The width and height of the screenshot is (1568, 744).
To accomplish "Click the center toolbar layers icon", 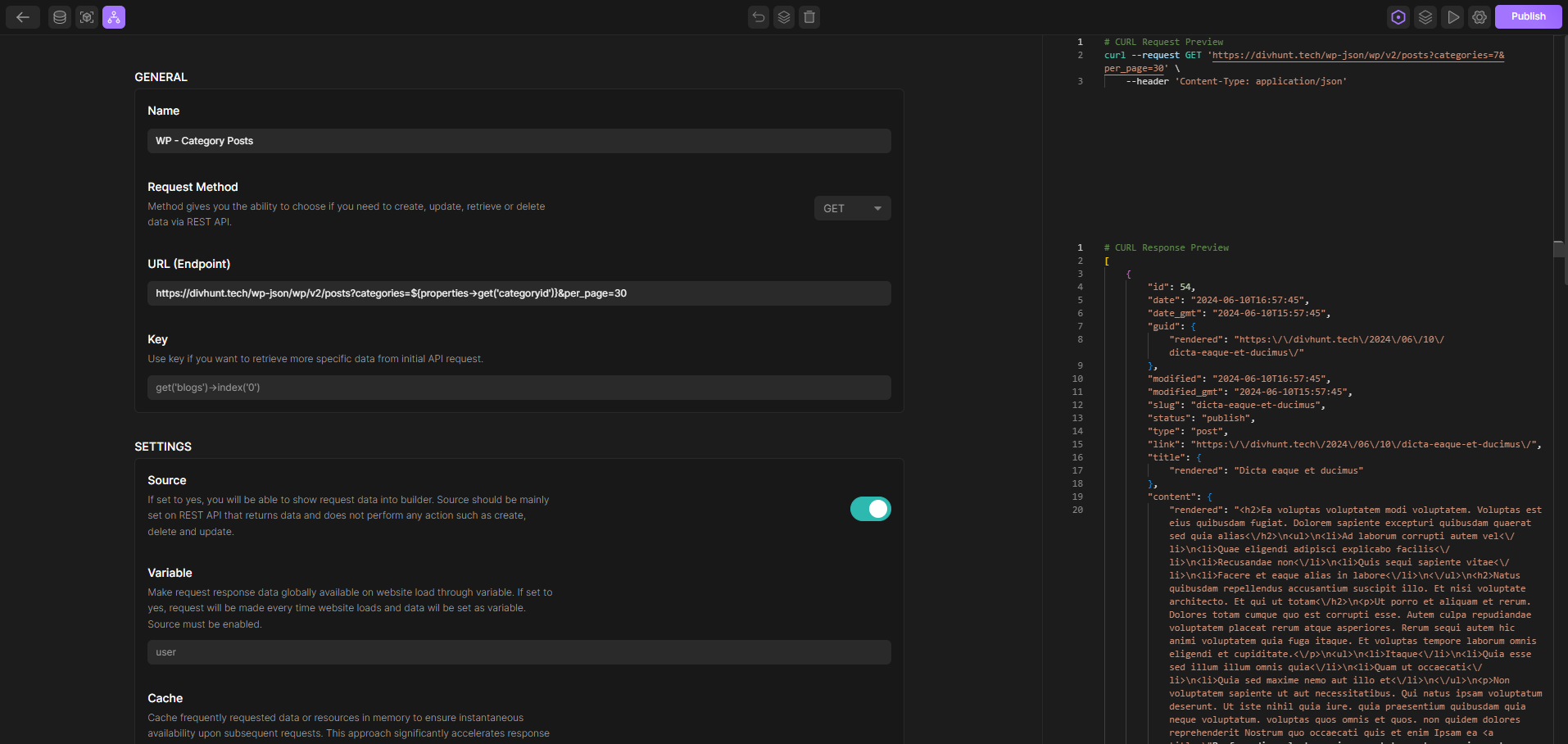I will click(784, 17).
